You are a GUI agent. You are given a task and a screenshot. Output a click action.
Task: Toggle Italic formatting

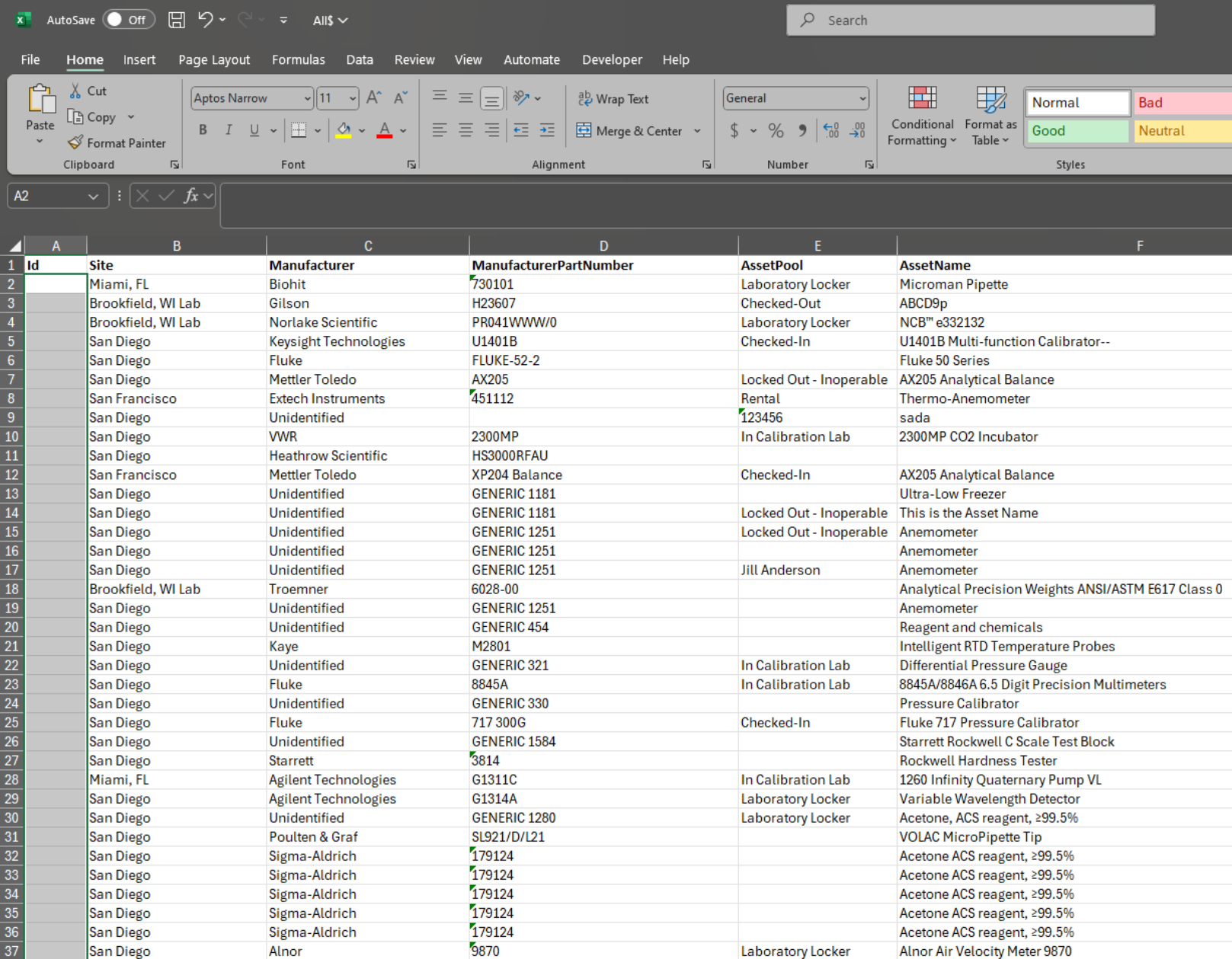[x=229, y=130]
